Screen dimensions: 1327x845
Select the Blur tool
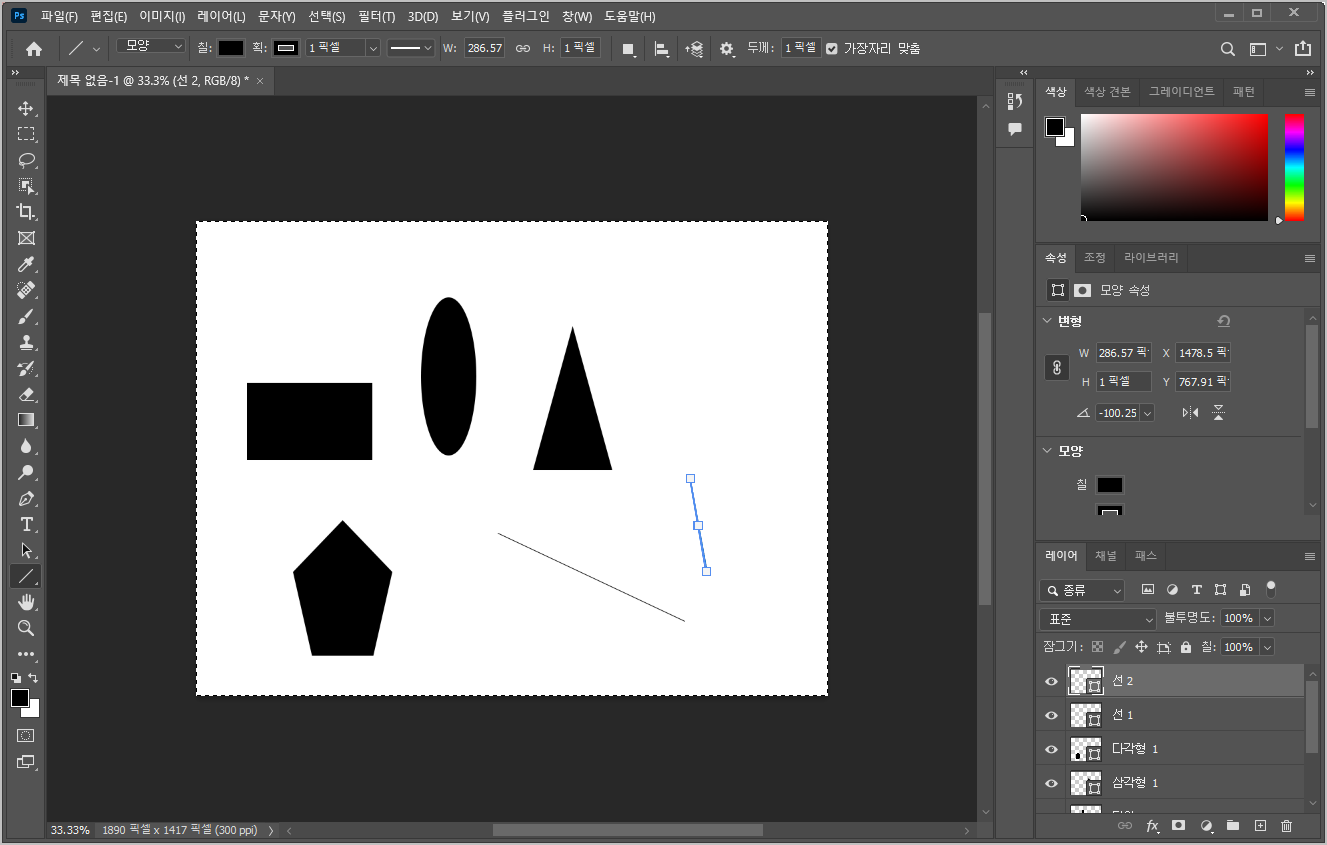(26, 446)
